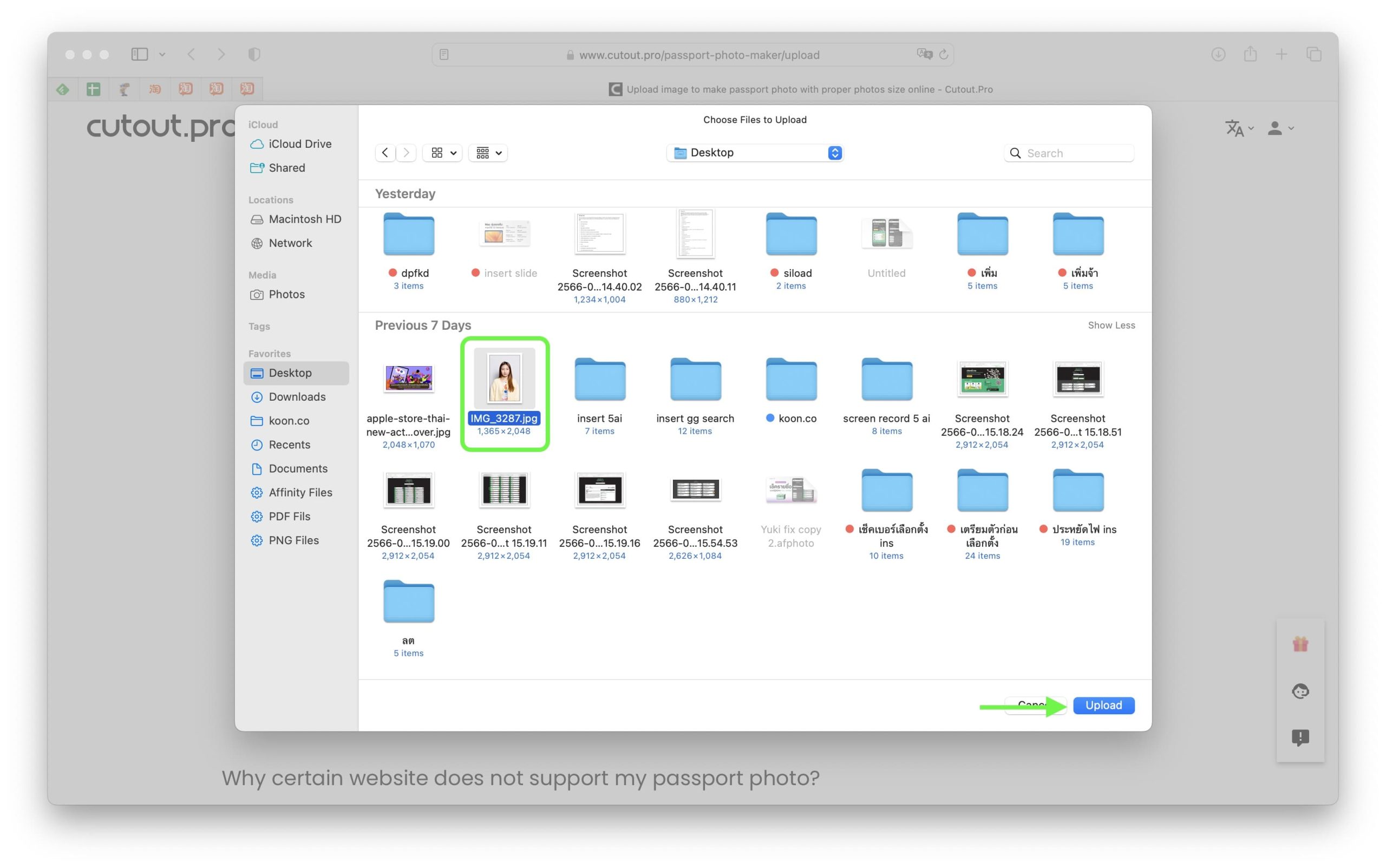Screen dimensions: 1386x868
Task: Click the Safari share icon
Action: pyautogui.click(x=1250, y=55)
